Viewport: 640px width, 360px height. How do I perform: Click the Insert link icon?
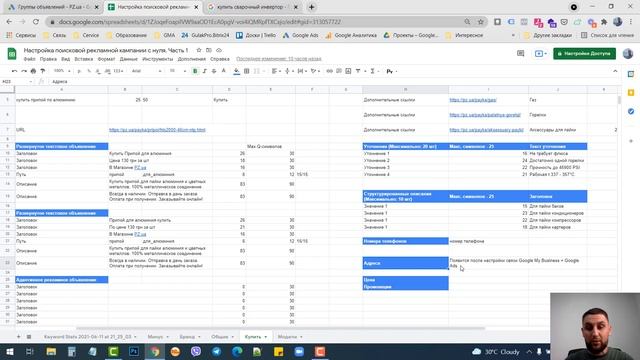click(x=329, y=71)
